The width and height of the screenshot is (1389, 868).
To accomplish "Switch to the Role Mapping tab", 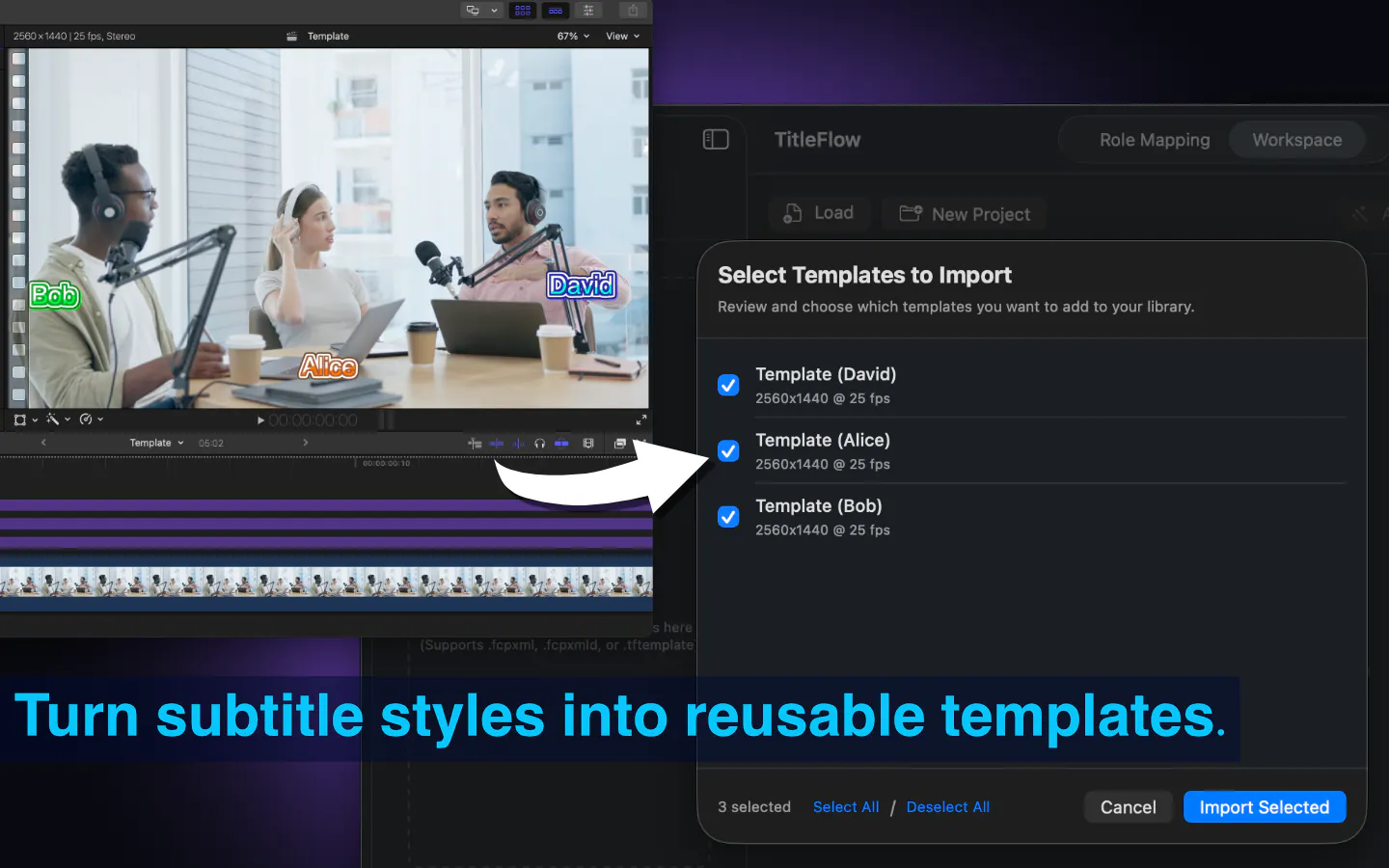I will pos(1155,140).
